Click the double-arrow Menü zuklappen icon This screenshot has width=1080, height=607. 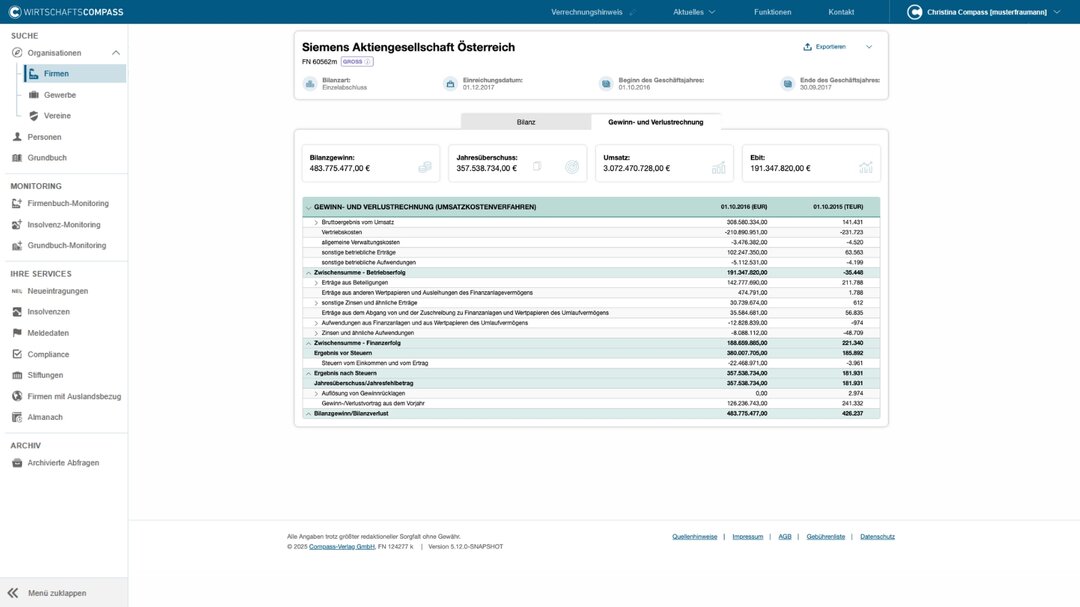click(13, 593)
